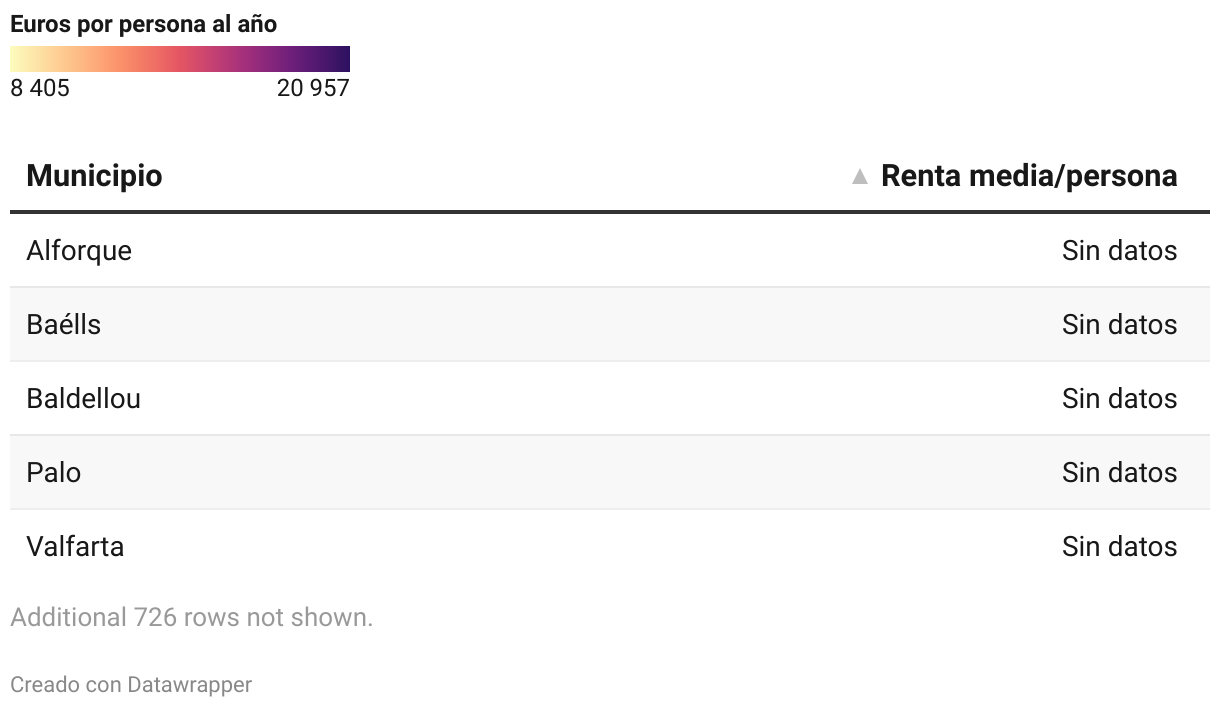This screenshot has width=1220, height=708.
Task: Click the Euros por persona al año title
Action: (144, 24)
